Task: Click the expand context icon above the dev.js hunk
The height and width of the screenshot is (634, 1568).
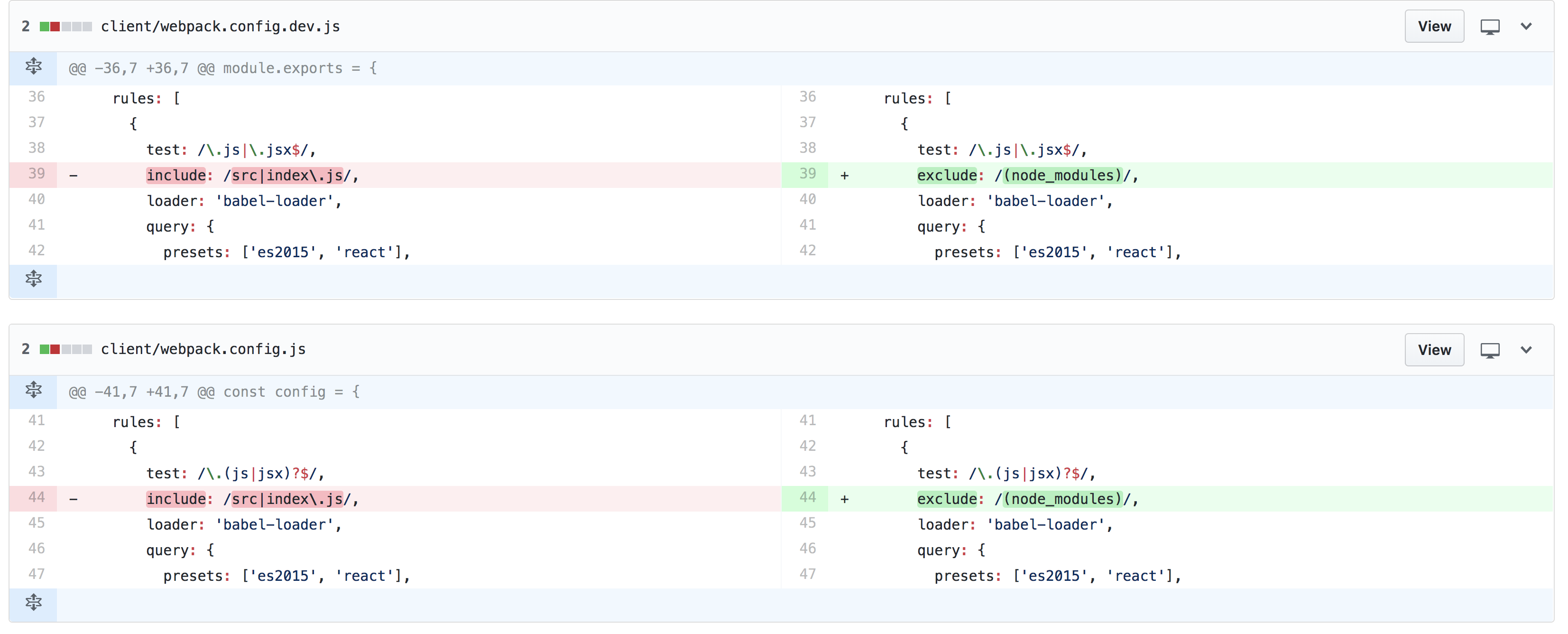Action: [x=33, y=67]
